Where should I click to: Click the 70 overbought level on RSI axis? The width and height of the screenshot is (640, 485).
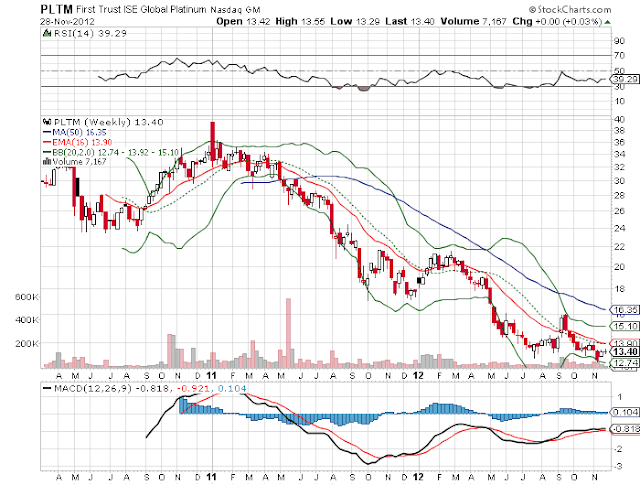tap(619, 55)
